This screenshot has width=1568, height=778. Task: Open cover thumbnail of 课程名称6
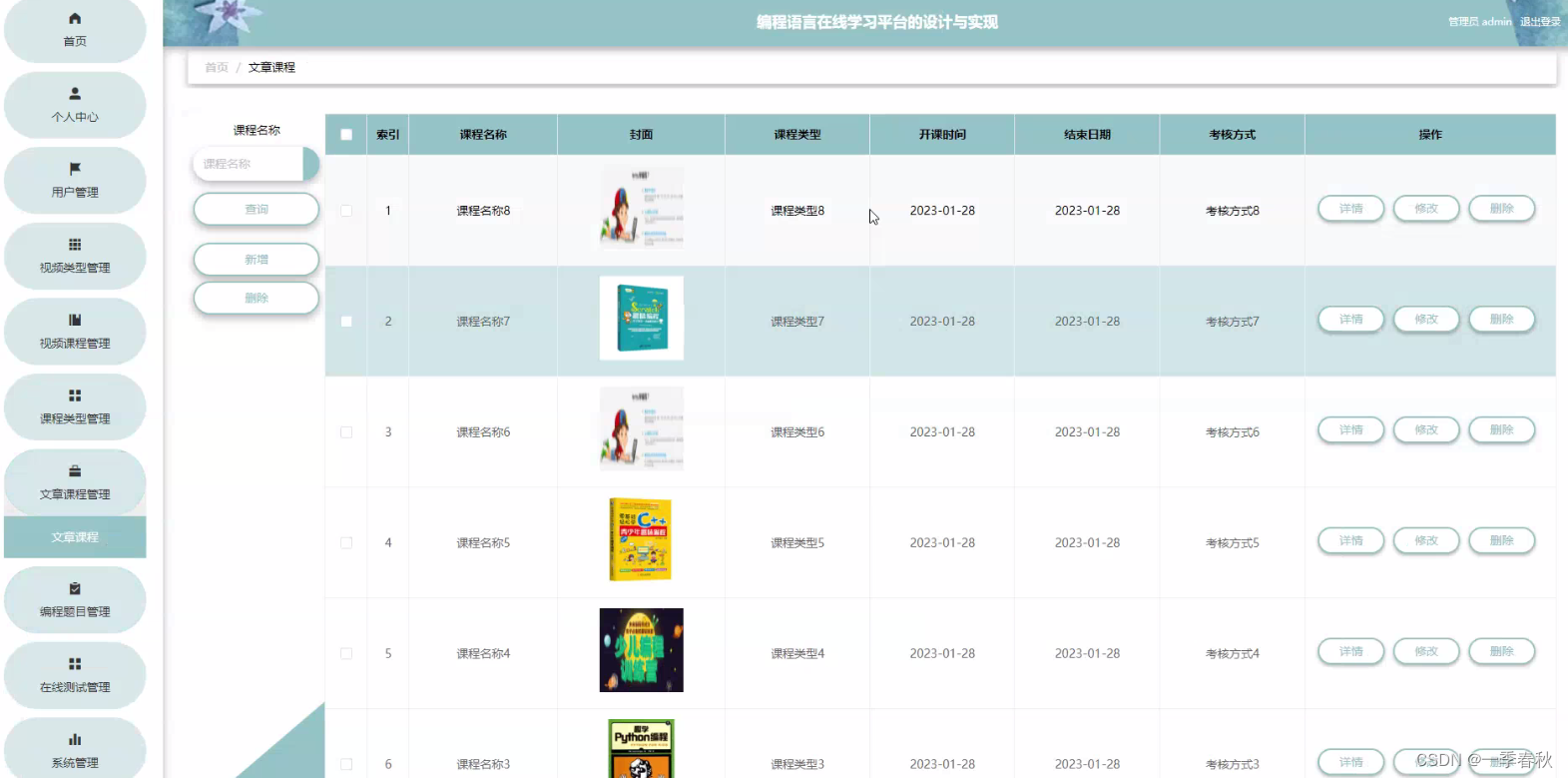click(x=642, y=428)
